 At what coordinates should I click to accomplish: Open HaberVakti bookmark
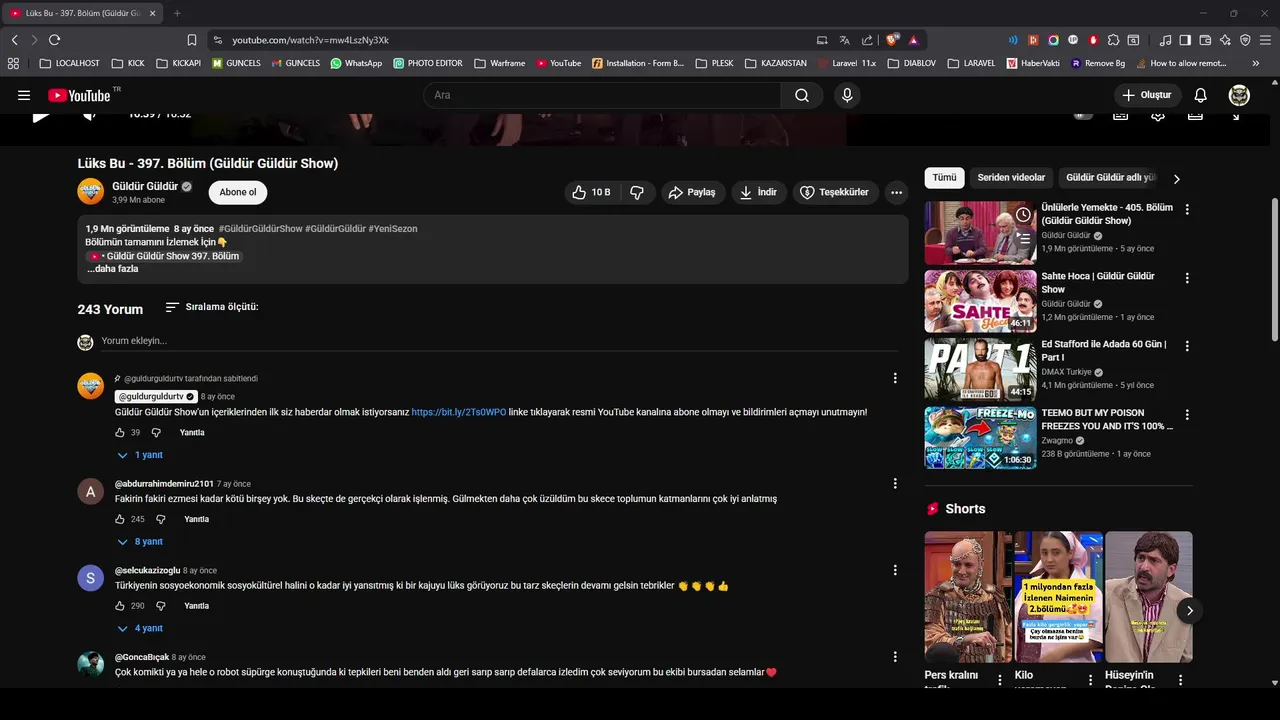click(x=1032, y=63)
